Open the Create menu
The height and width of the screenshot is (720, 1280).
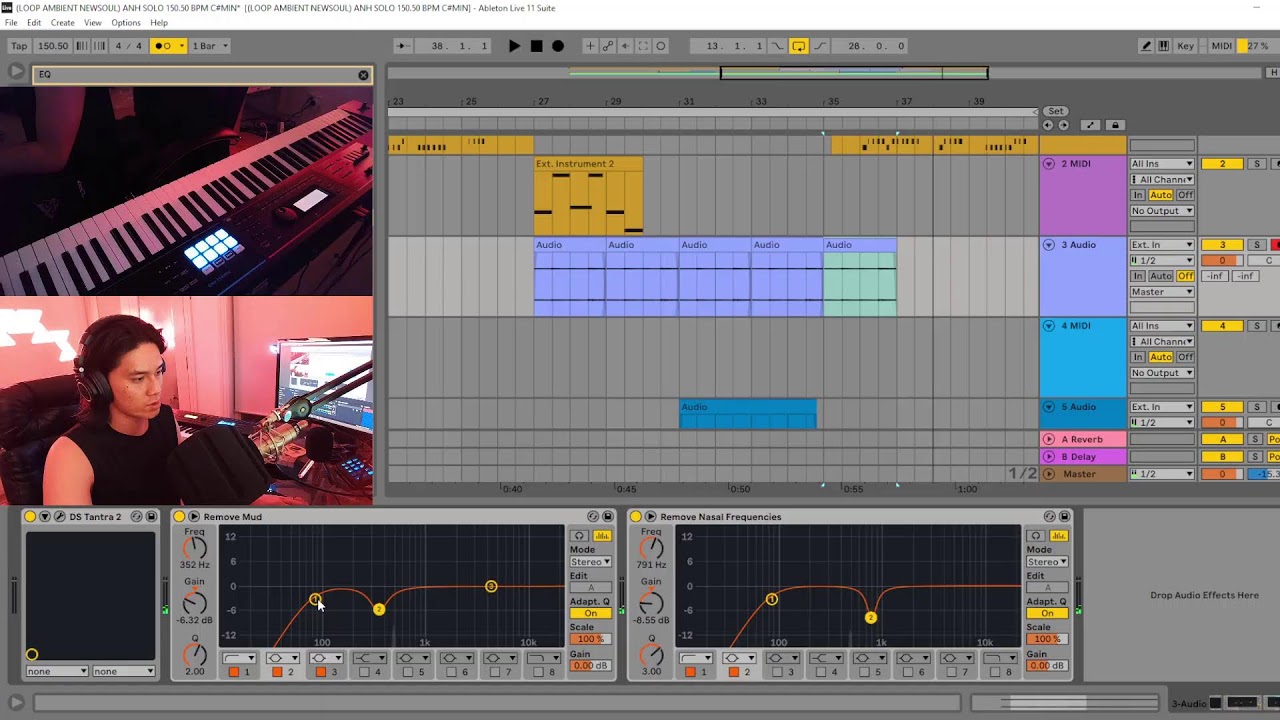tap(62, 22)
